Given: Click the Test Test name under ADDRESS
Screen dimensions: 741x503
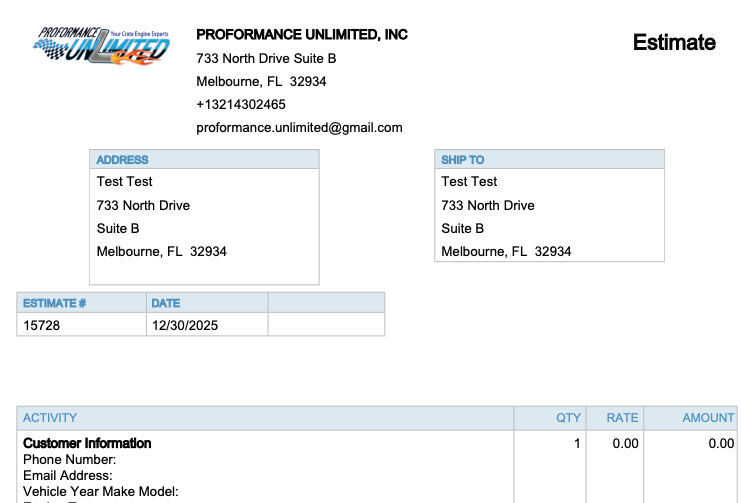Looking at the screenshot, I should click(124, 182).
